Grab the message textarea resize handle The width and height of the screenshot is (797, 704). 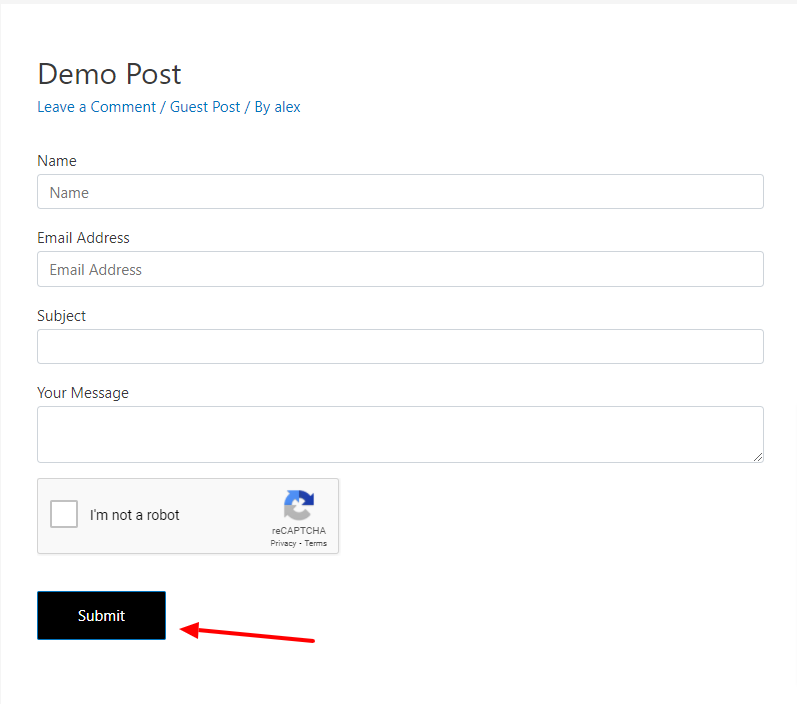[758, 457]
